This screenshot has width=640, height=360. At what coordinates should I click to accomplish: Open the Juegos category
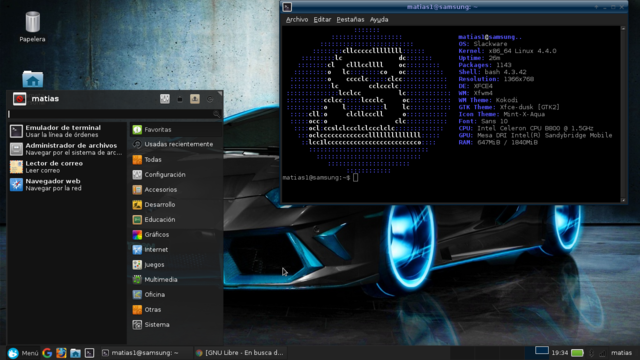[176, 264]
